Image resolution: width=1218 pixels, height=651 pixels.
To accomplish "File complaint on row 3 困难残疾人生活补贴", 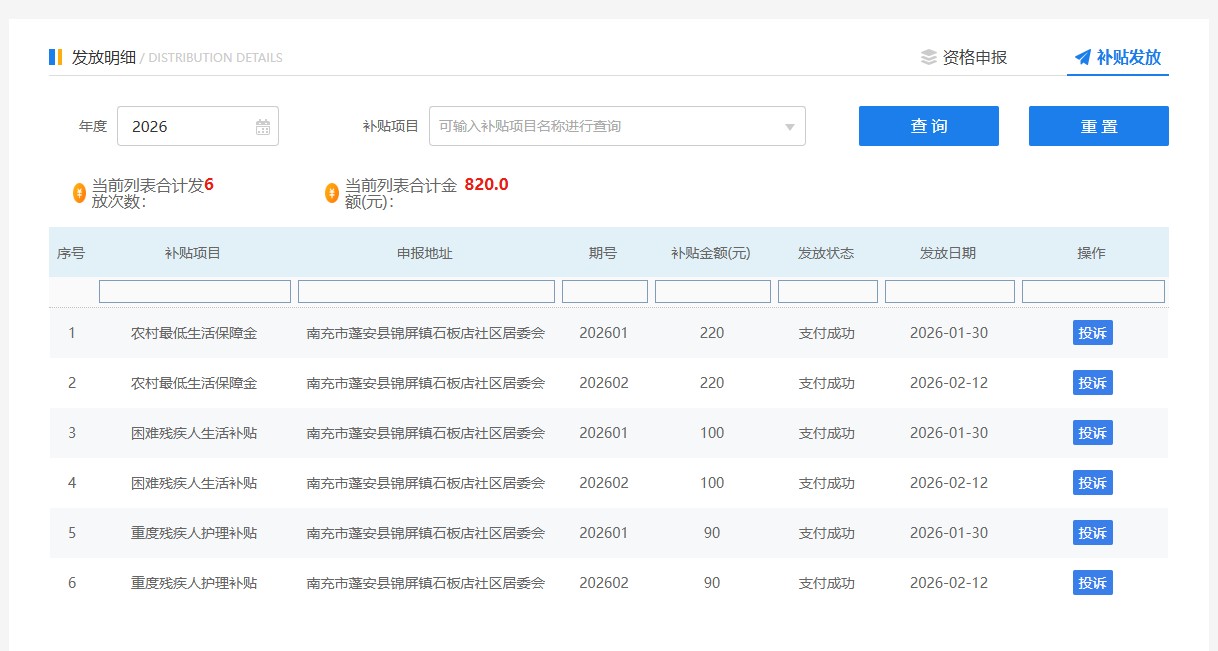I will click(x=1092, y=433).
